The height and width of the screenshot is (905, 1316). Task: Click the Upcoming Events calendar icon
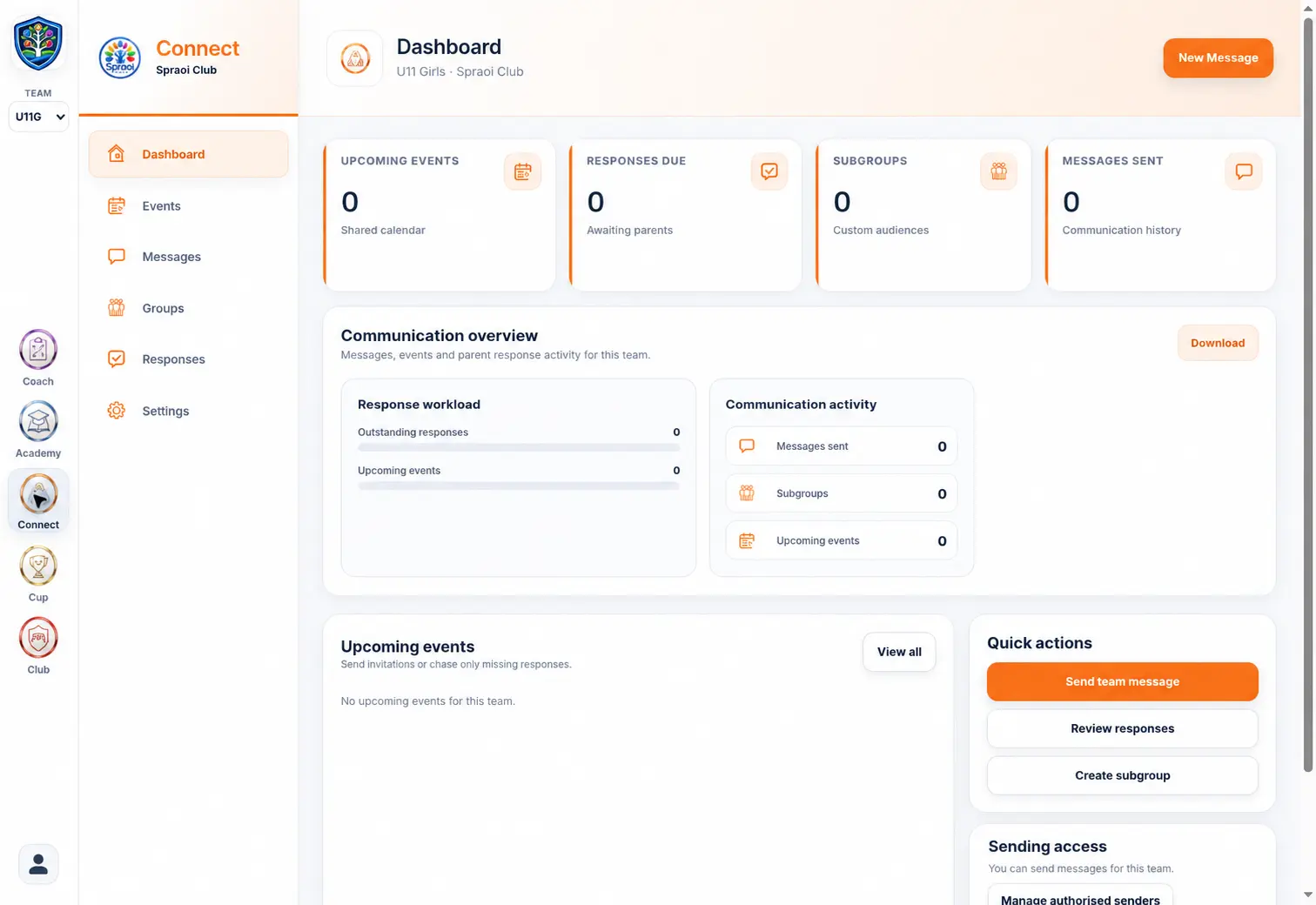522,171
